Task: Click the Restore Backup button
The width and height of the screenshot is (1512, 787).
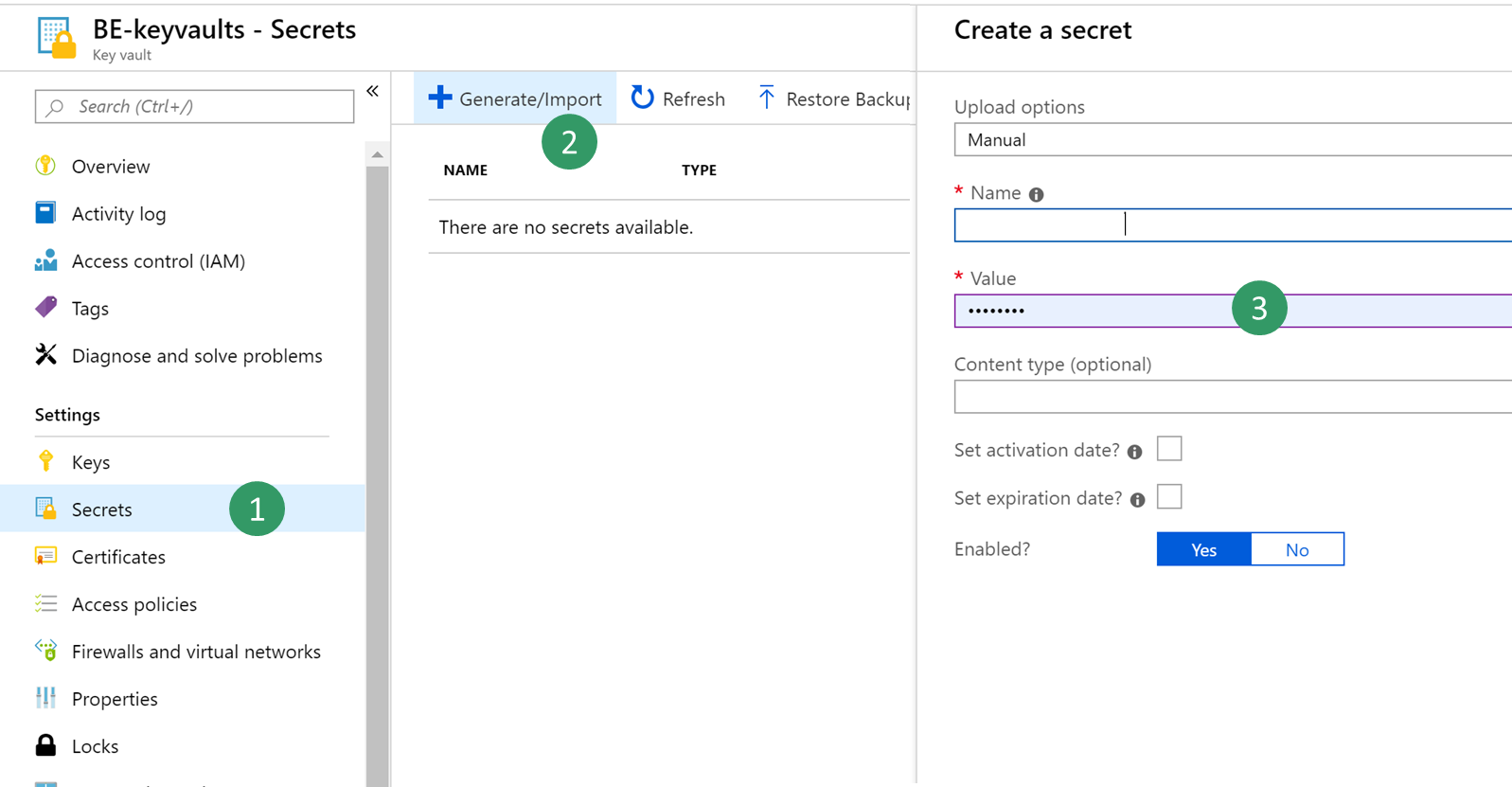Action: pyautogui.click(x=833, y=98)
